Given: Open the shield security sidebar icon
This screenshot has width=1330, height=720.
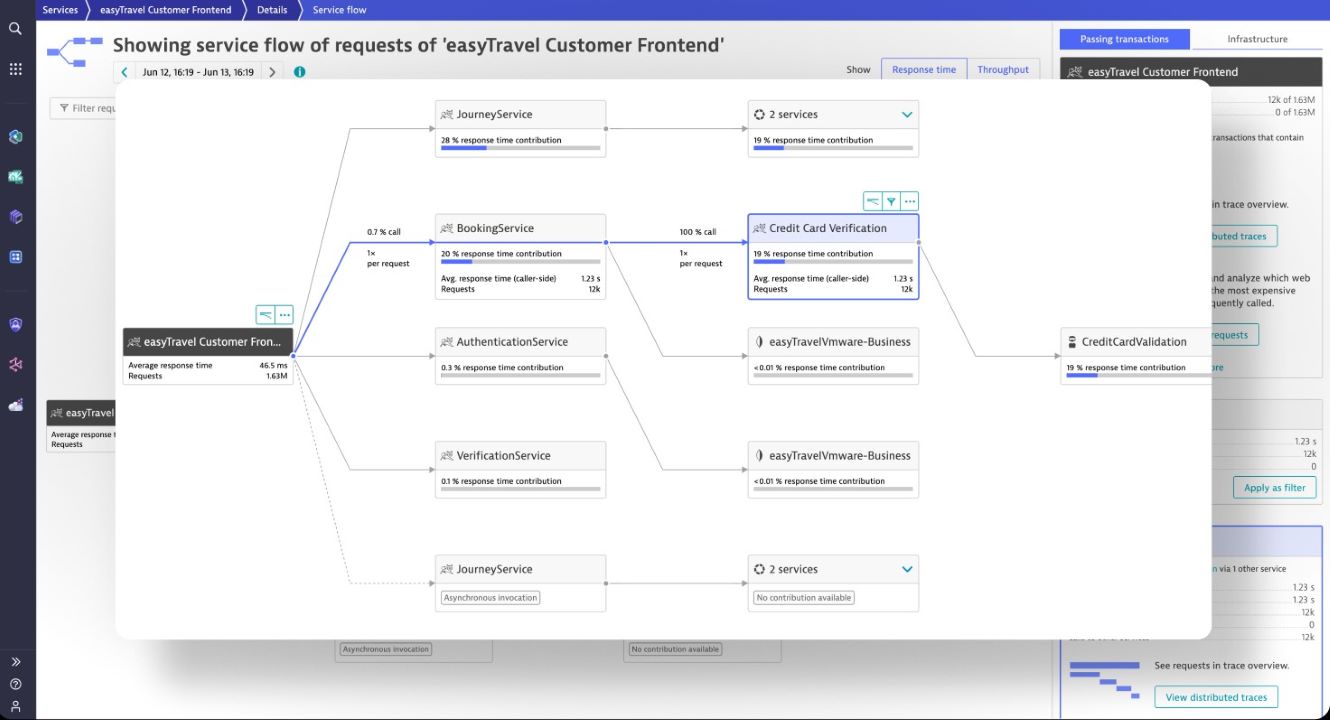Looking at the screenshot, I should click(15, 324).
